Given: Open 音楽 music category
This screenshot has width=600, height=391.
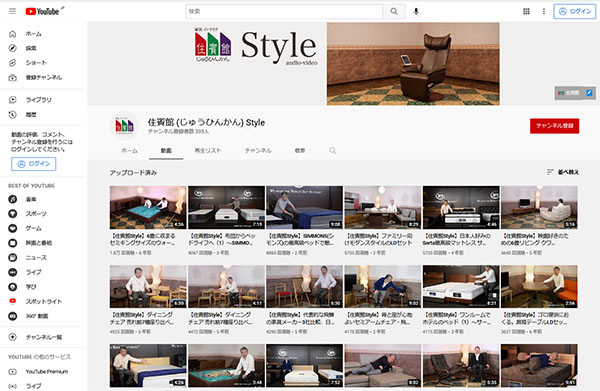Looking at the screenshot, I should (42, 199).
